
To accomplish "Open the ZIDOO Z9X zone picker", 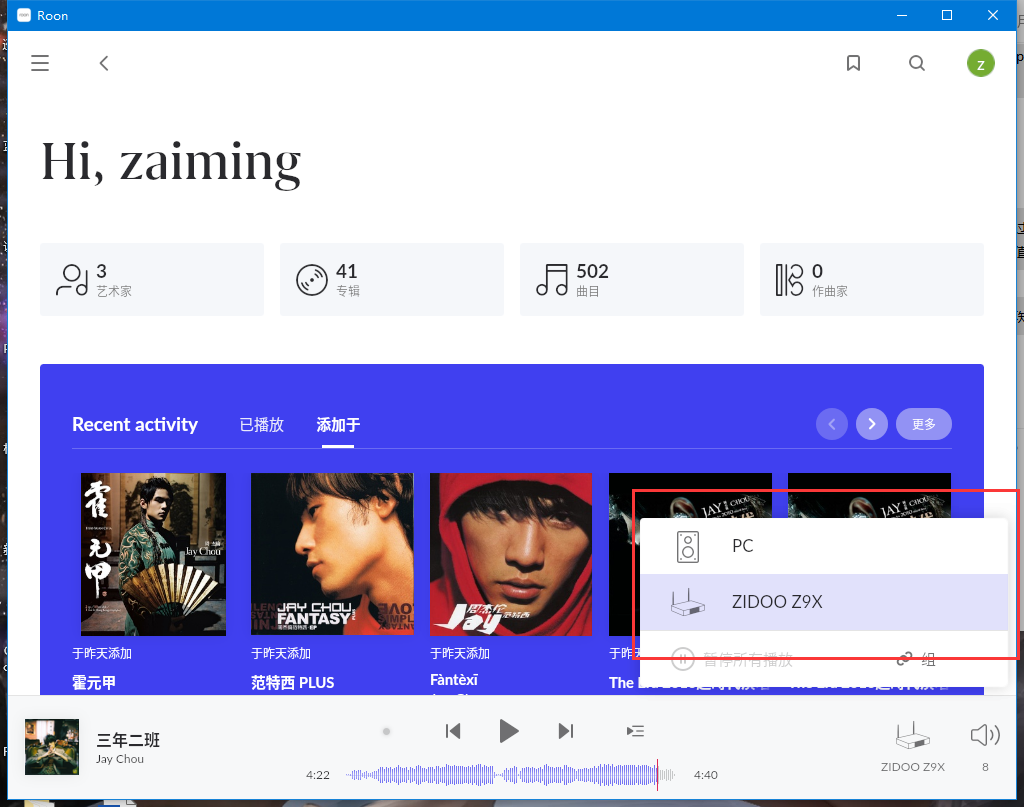I will 912,747.
